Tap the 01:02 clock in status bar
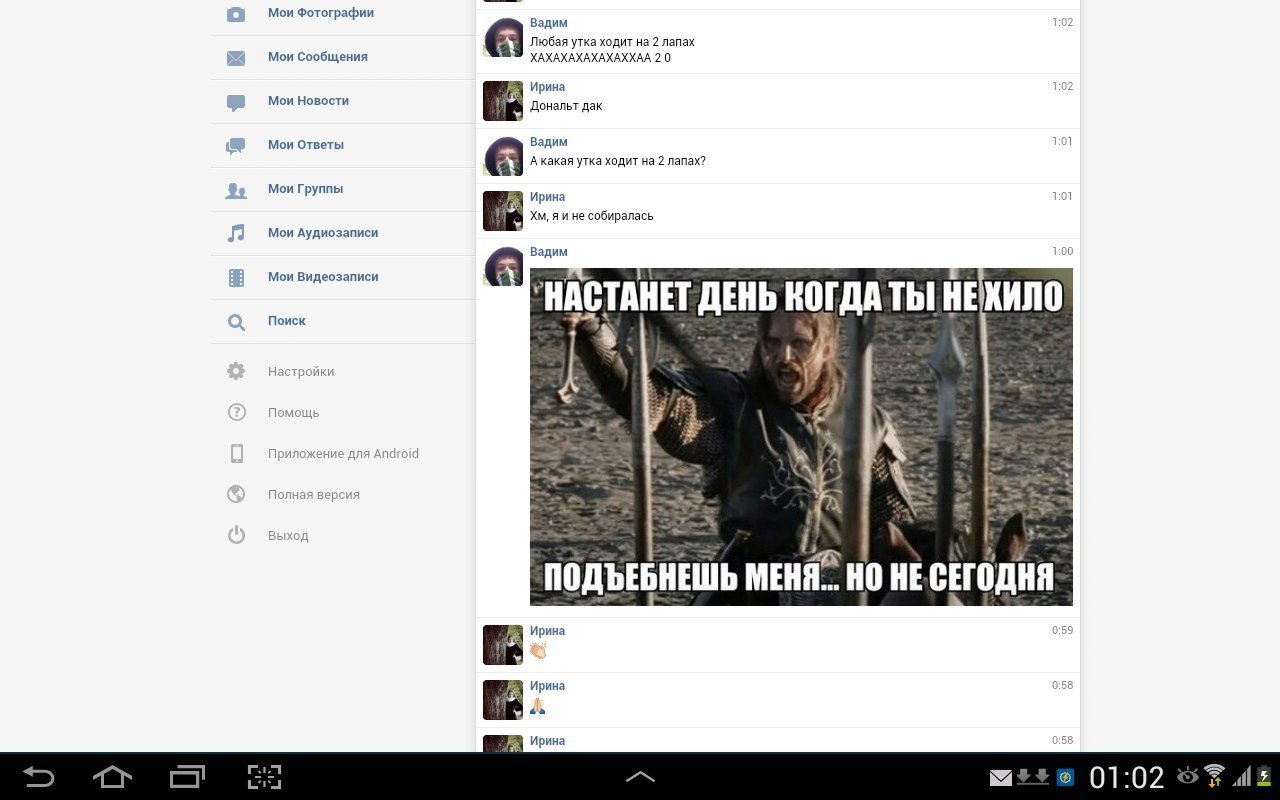This screenshot has width=1280, height=800. pyautogui.click(x=1127, y=778)
